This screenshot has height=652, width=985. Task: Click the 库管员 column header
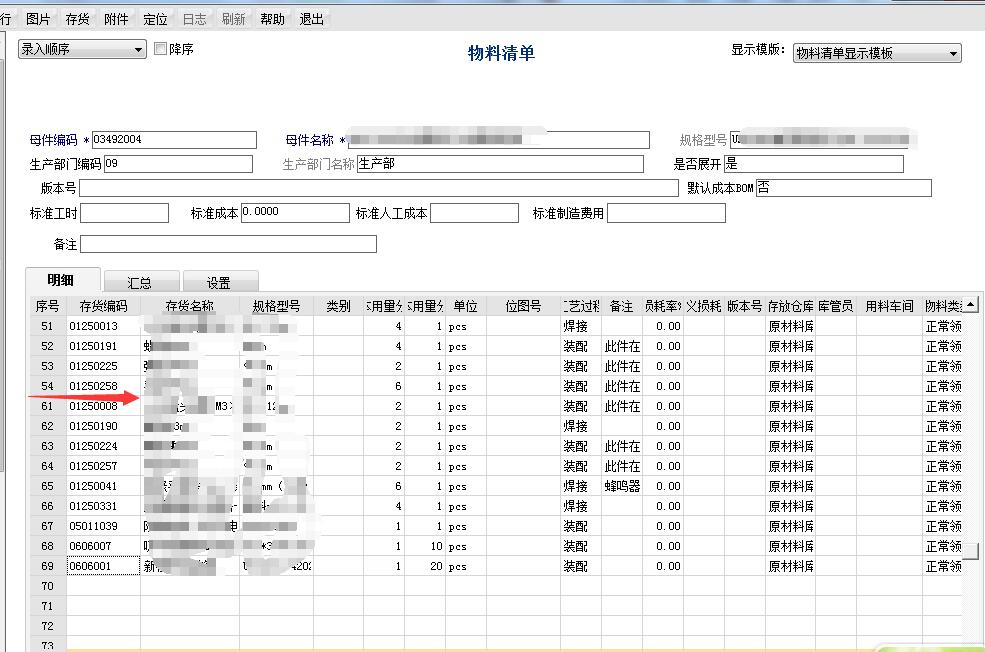[835, 306]
